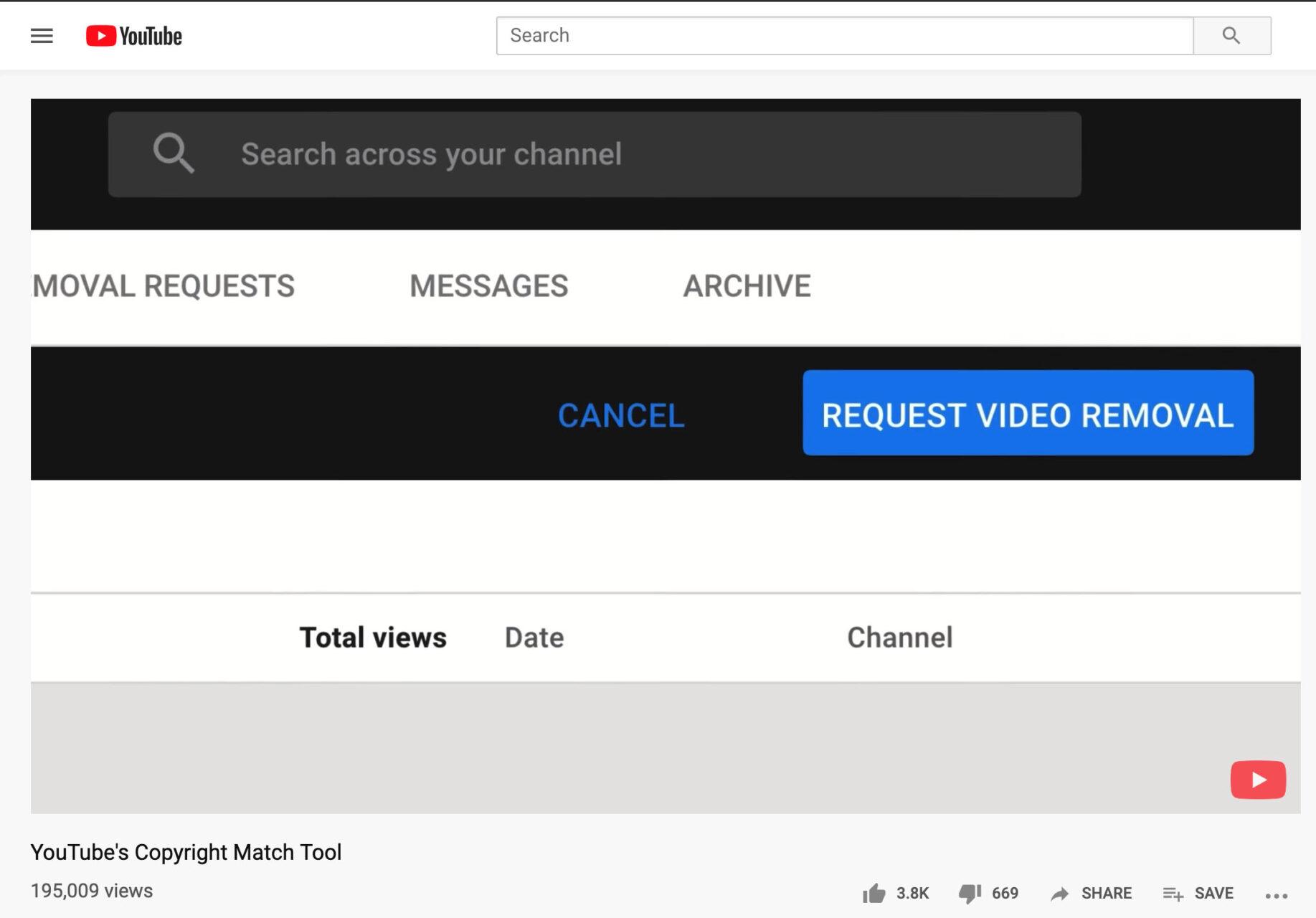1316x918 pixels.
Task: Click the video title 'YouTube's Copyright Match Tool'
Action: point(186,852)
